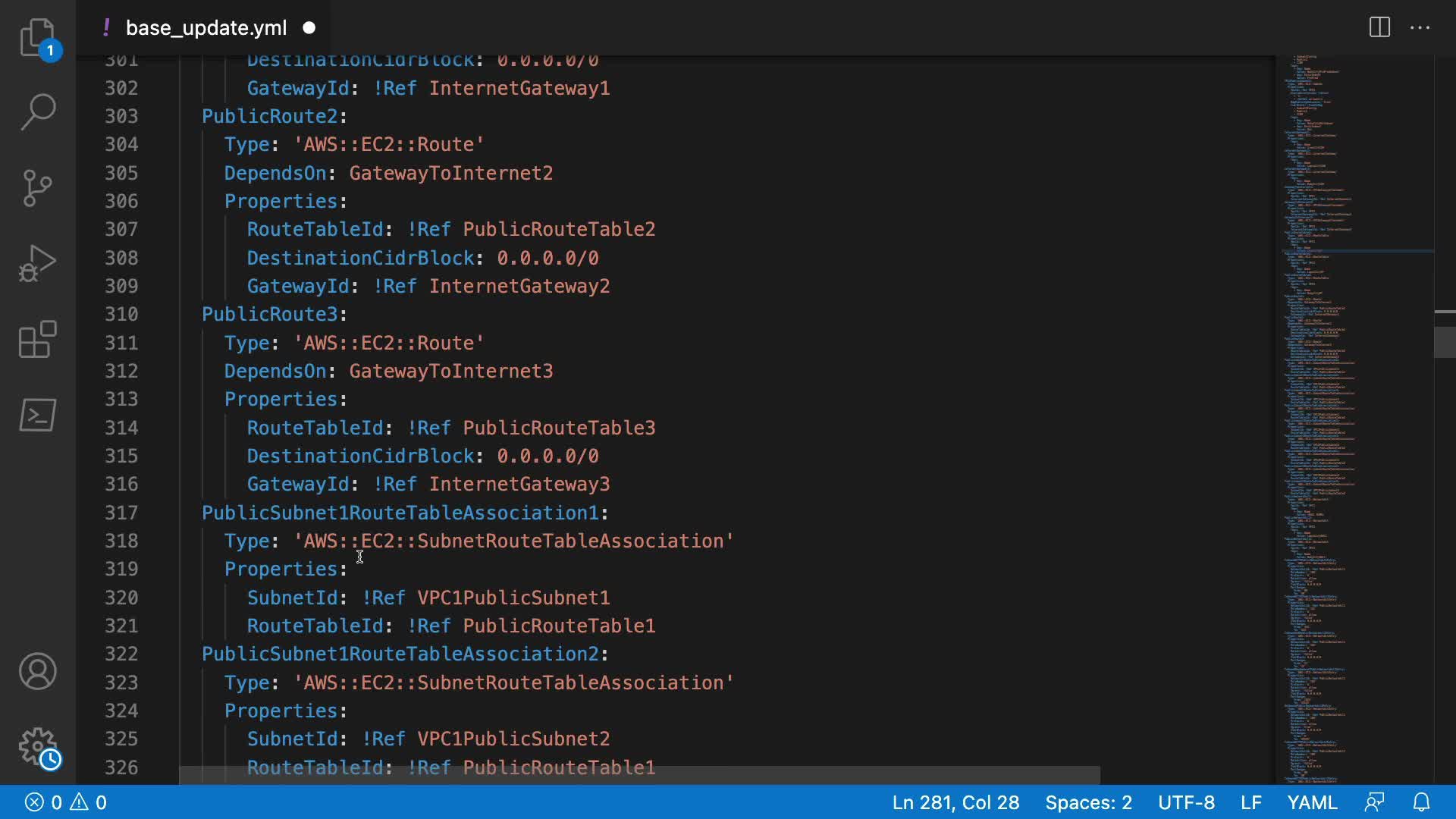The width and height of the screenshot is (1456, 819).
Task: Open the Explorer view icon
Action: tap(37, 36)
